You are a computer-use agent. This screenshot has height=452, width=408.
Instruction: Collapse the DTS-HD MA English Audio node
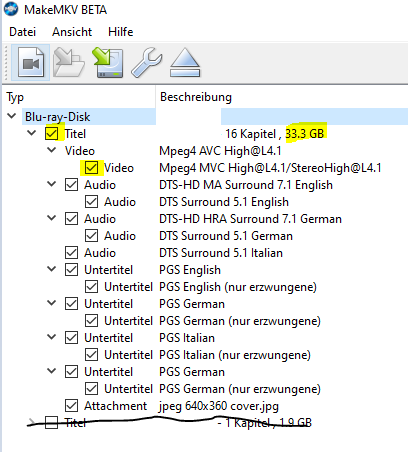tap(52, 184)
